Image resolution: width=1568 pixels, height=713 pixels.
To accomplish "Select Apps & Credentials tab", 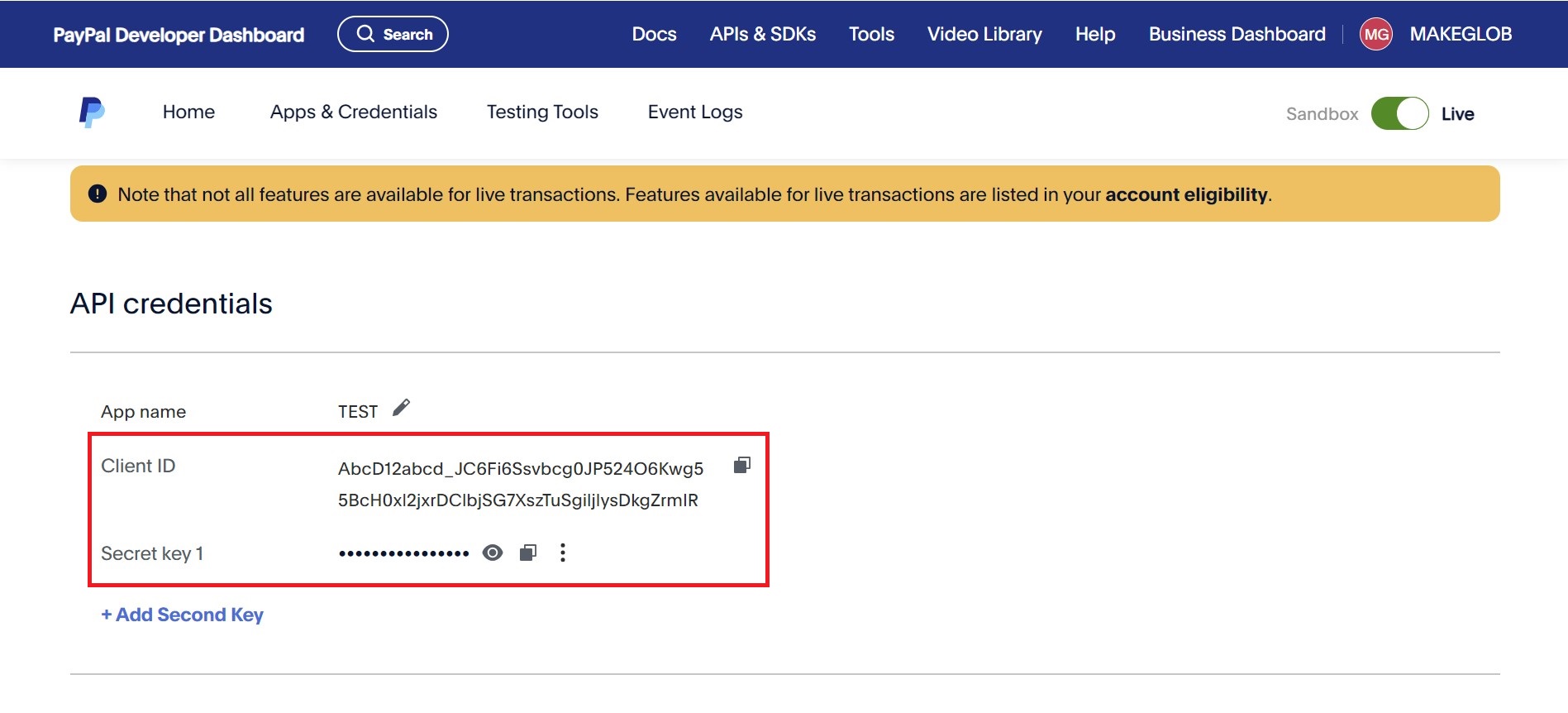I will point(354,112).
